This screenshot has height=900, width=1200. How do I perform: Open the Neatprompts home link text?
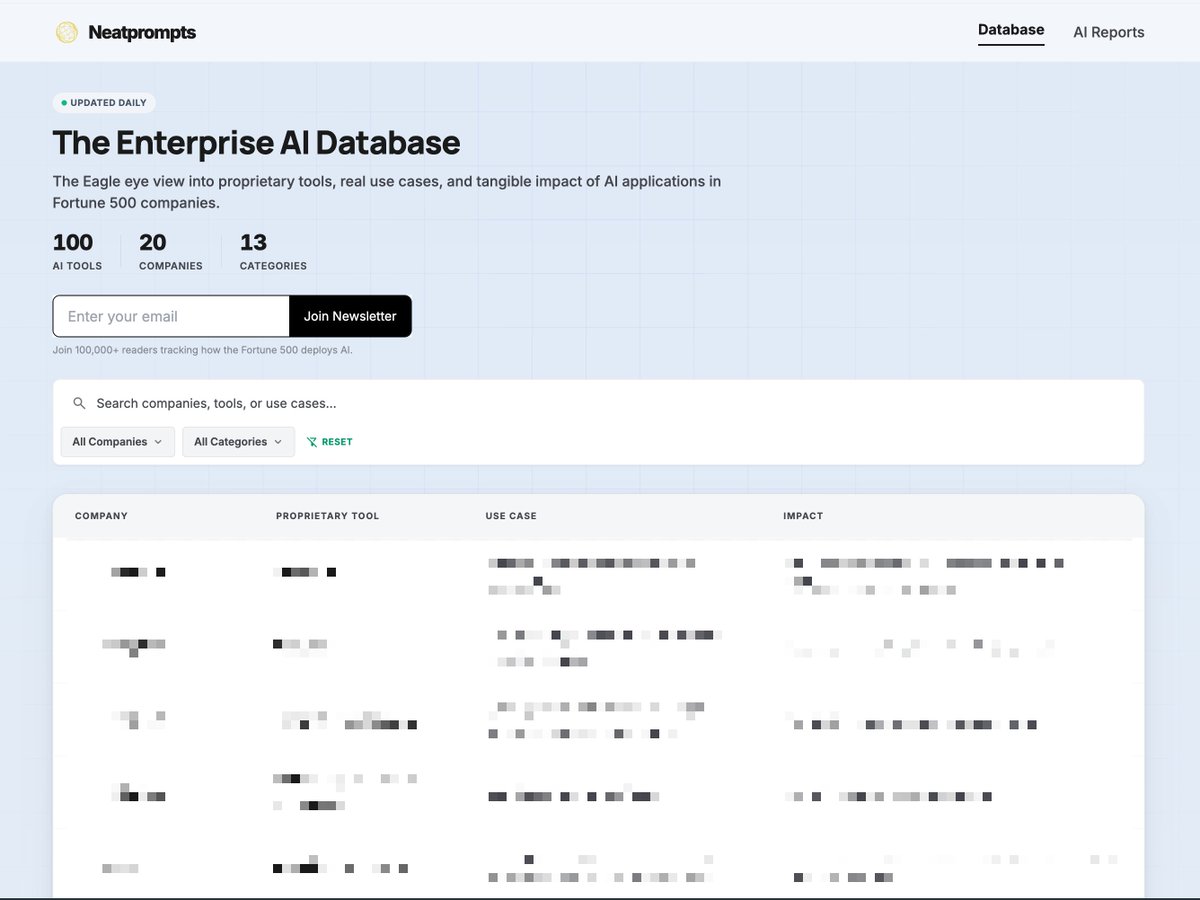pos(142,32)
